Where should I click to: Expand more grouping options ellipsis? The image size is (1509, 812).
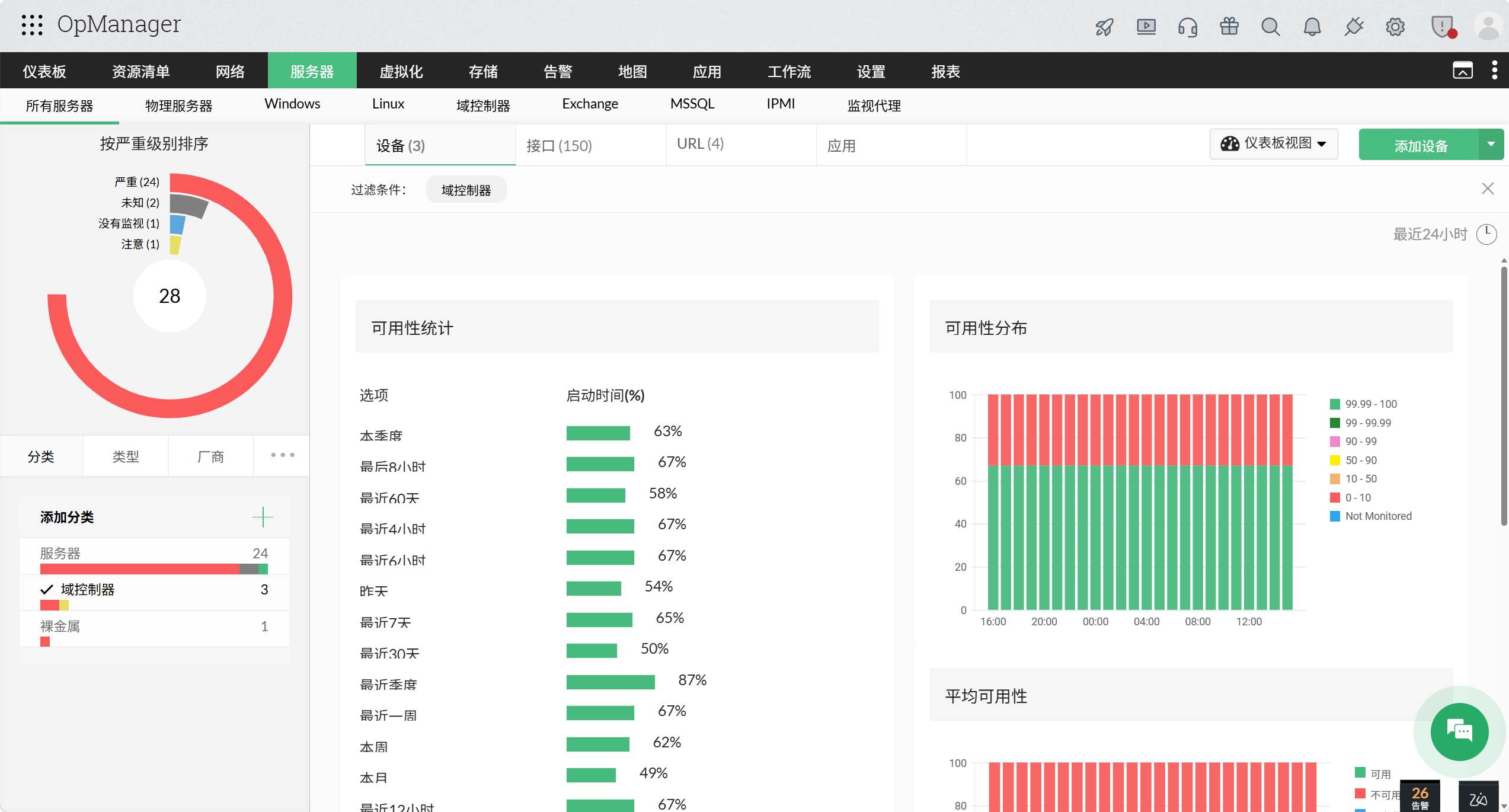(x=282, y=455)
